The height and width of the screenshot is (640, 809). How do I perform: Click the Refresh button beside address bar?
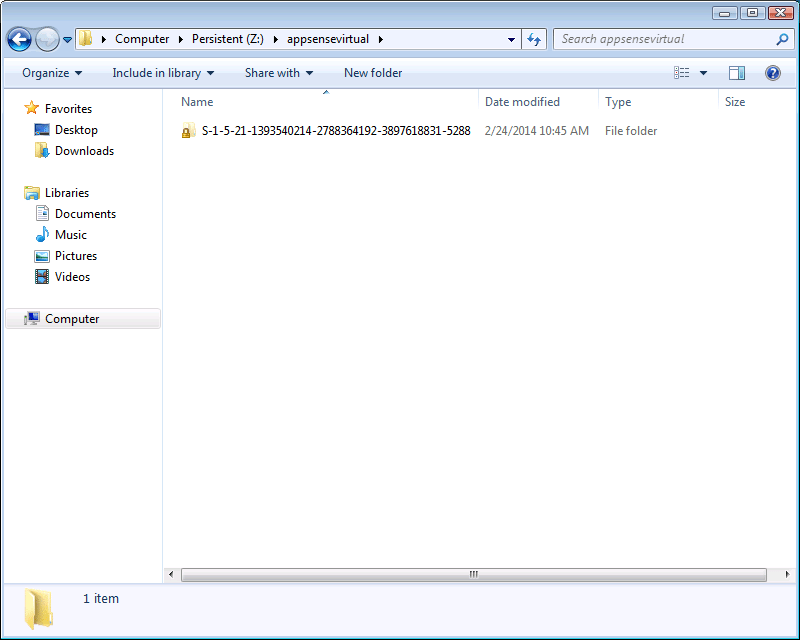[534, 40]
